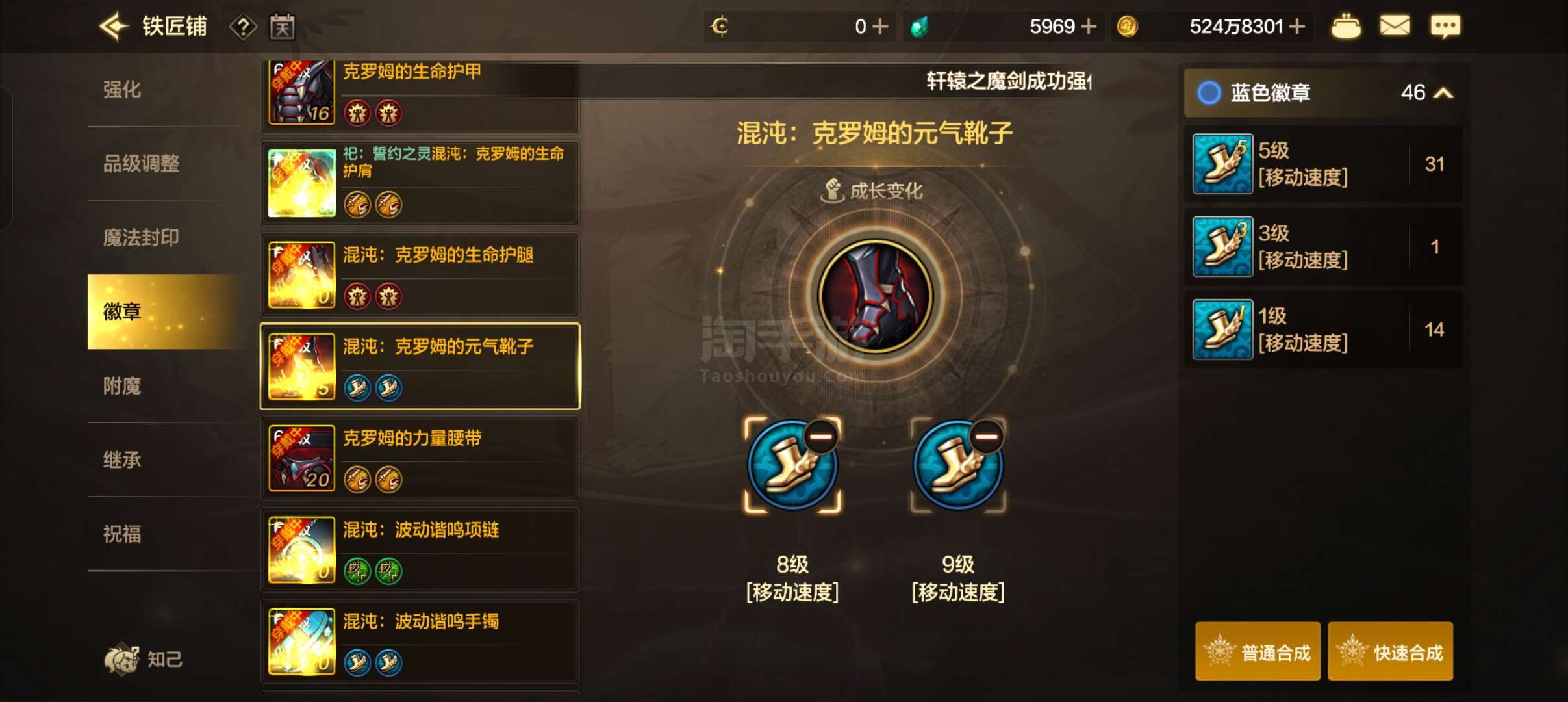Select the 5级 移动速度 emblem entry

point(1323,164)
